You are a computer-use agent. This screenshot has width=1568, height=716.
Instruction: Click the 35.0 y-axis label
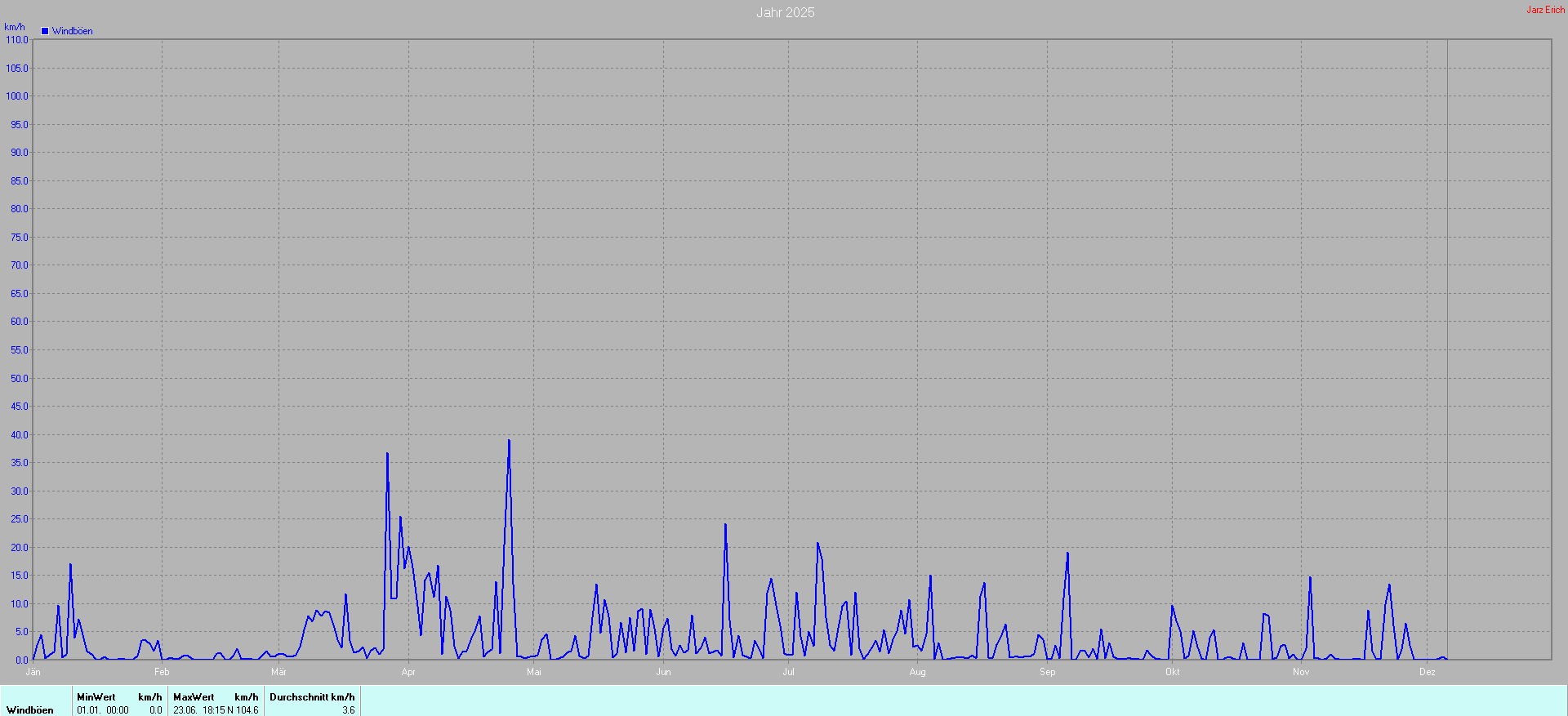(20, 463)
